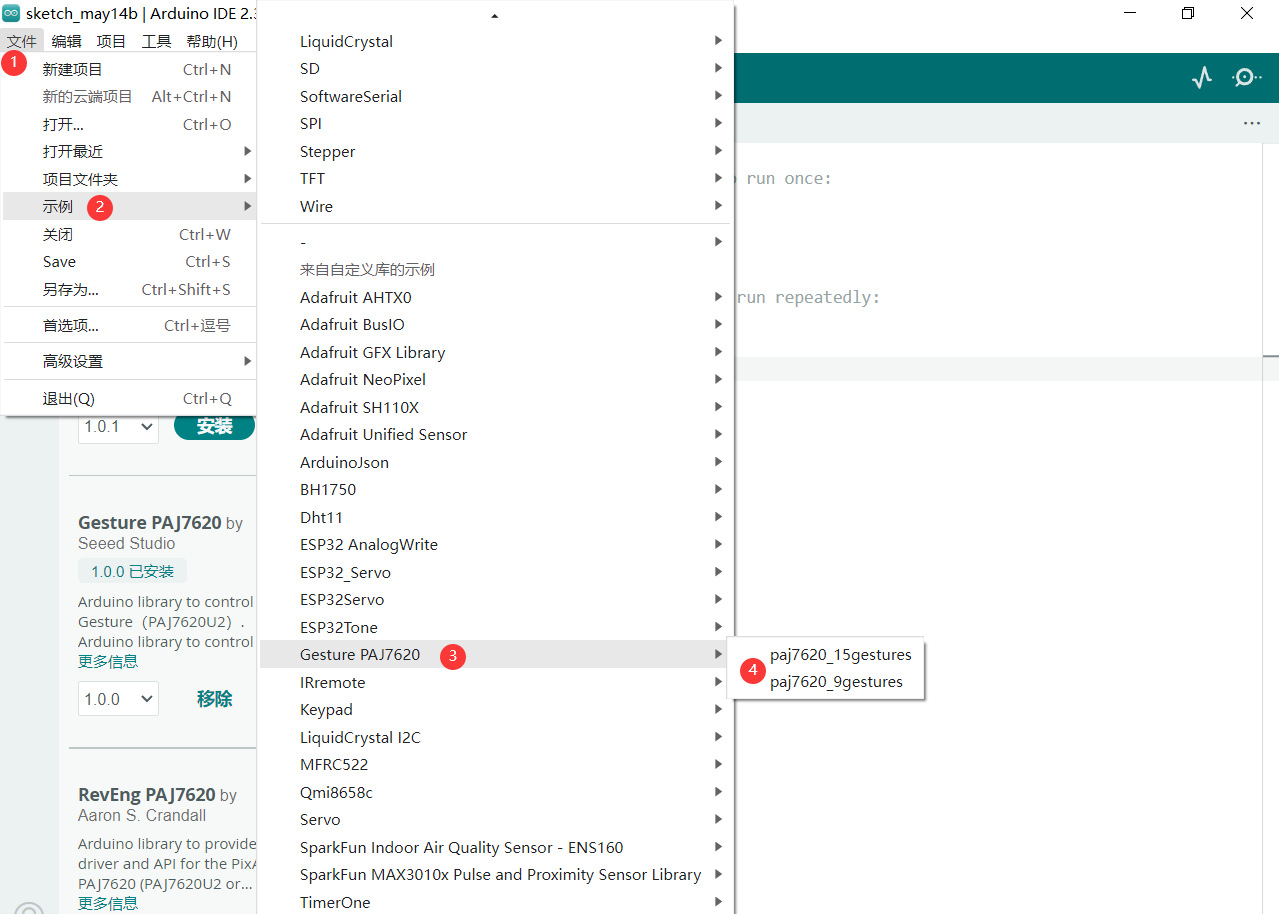Open the 帮助(H) menu

pos(212,41)
